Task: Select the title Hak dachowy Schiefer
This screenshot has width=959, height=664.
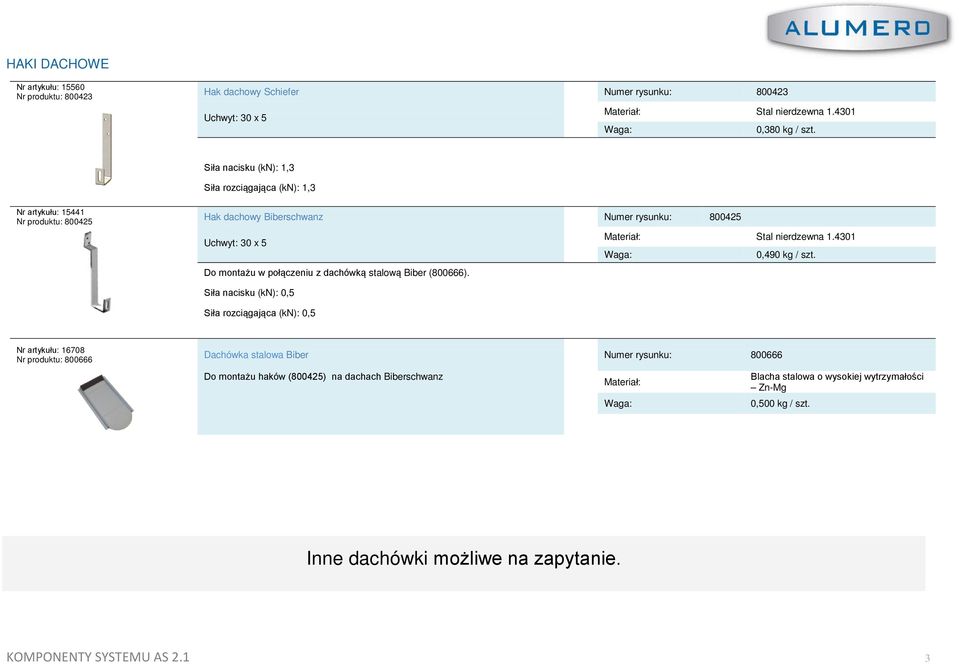Action: tap(251, 92)
